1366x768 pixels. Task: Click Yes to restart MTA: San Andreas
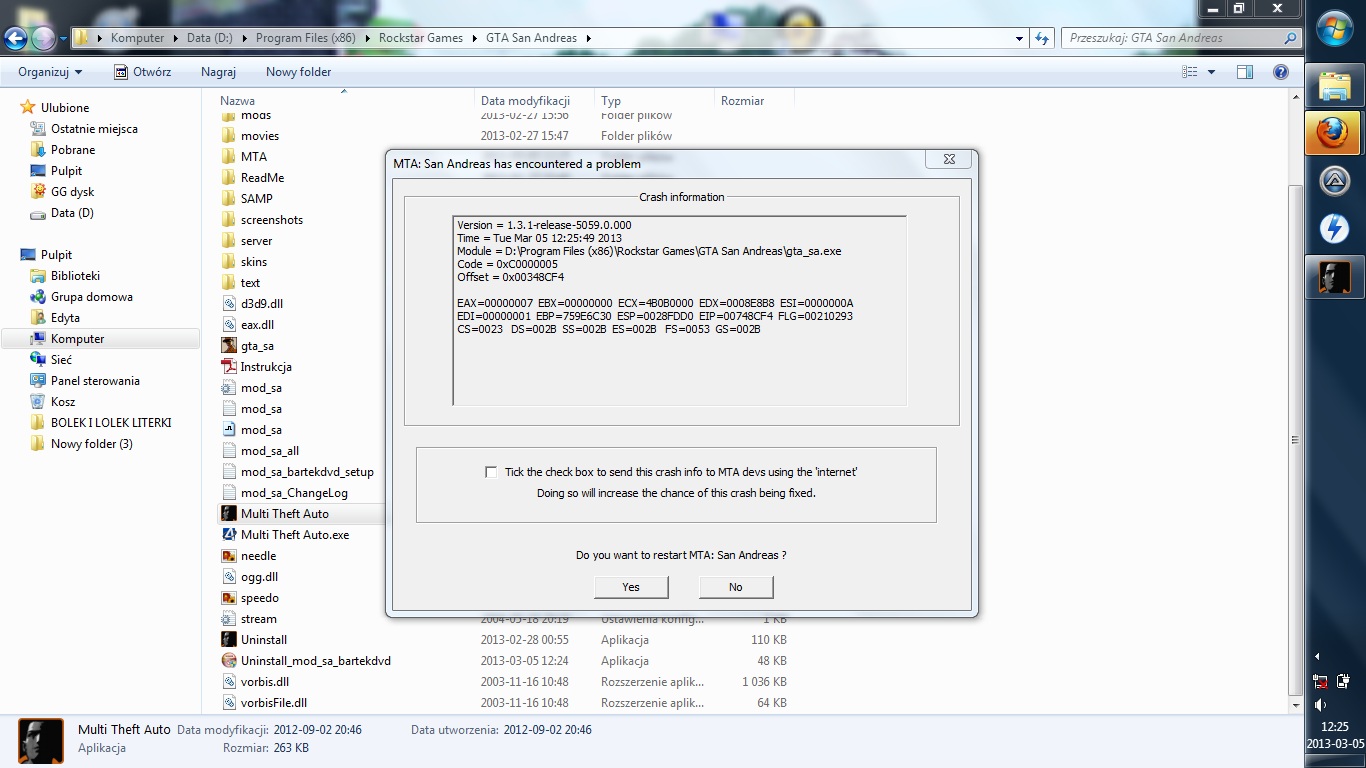pos(631,587)
